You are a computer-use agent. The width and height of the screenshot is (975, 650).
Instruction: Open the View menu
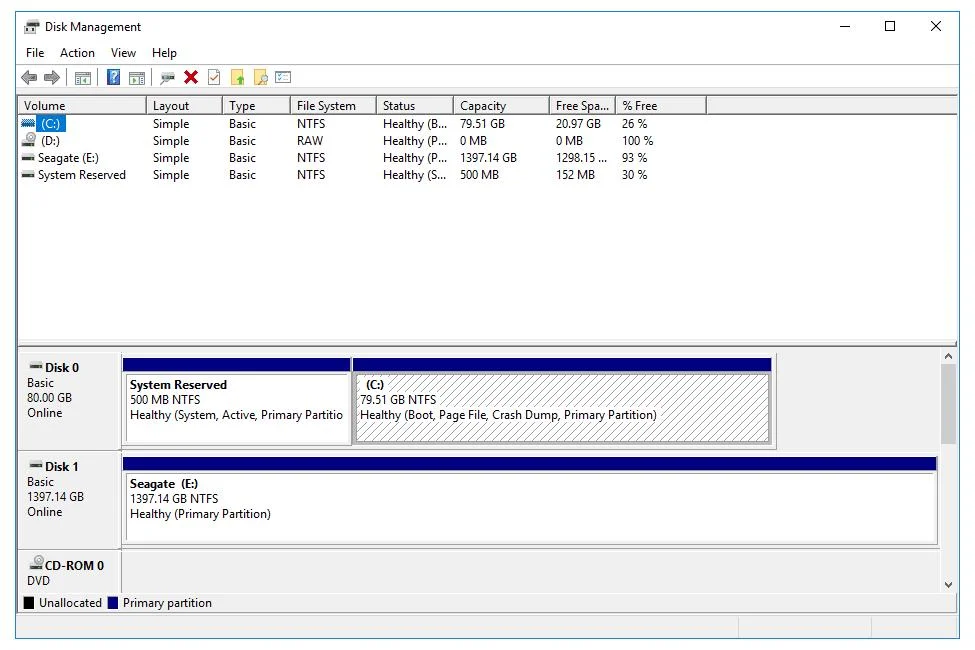123,53
